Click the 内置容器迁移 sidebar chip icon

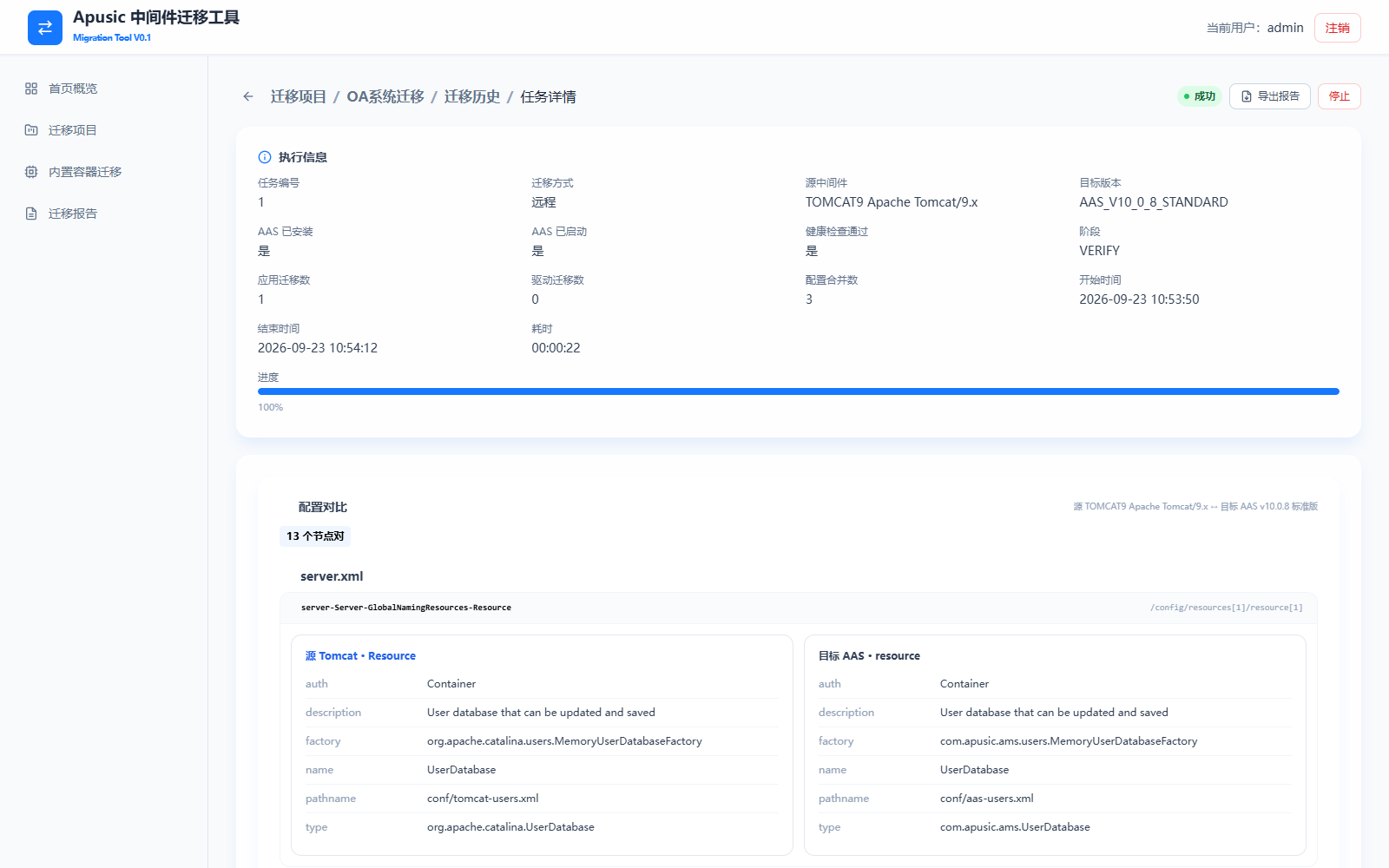31,172
